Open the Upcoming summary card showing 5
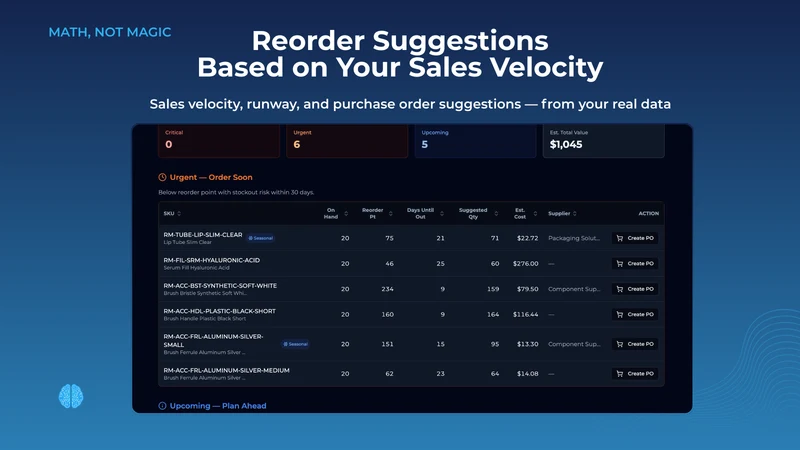Screen dimensions: 800x450 coord(476,141)
